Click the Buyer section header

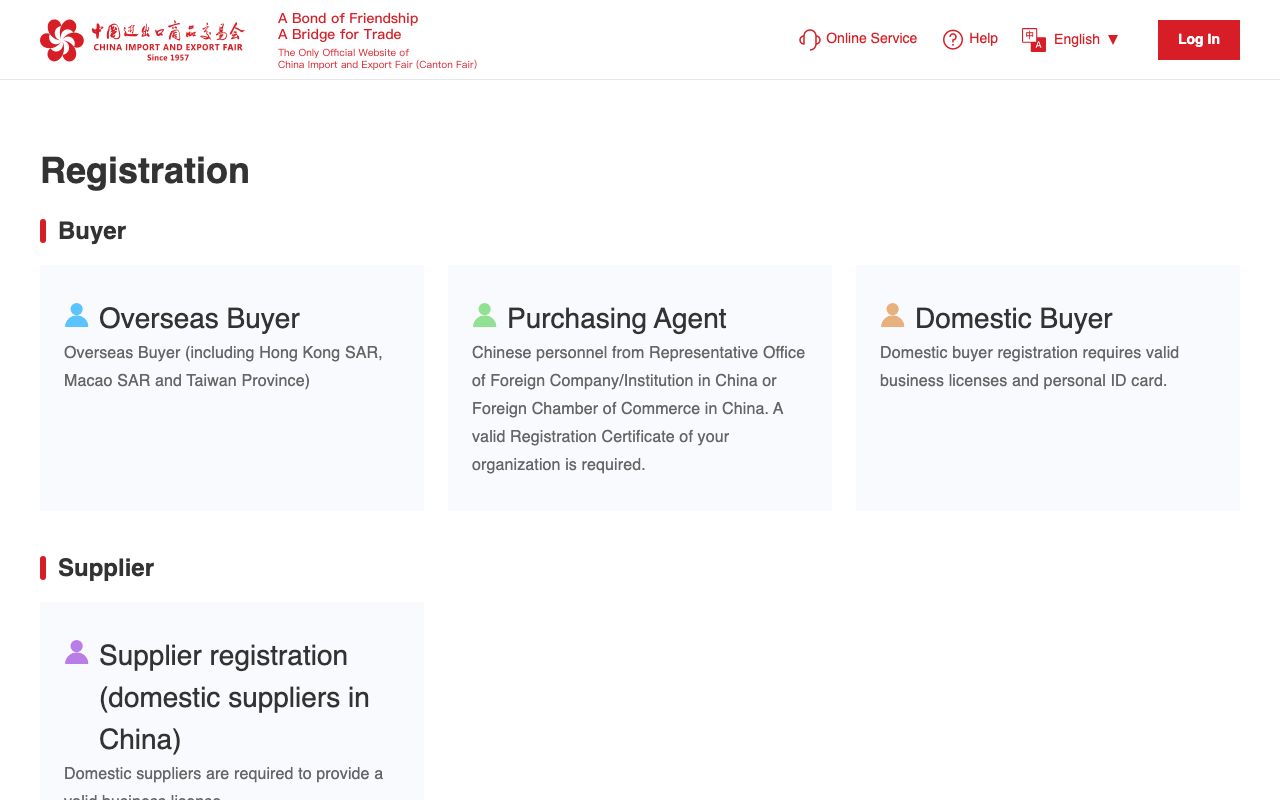point(92,231)
